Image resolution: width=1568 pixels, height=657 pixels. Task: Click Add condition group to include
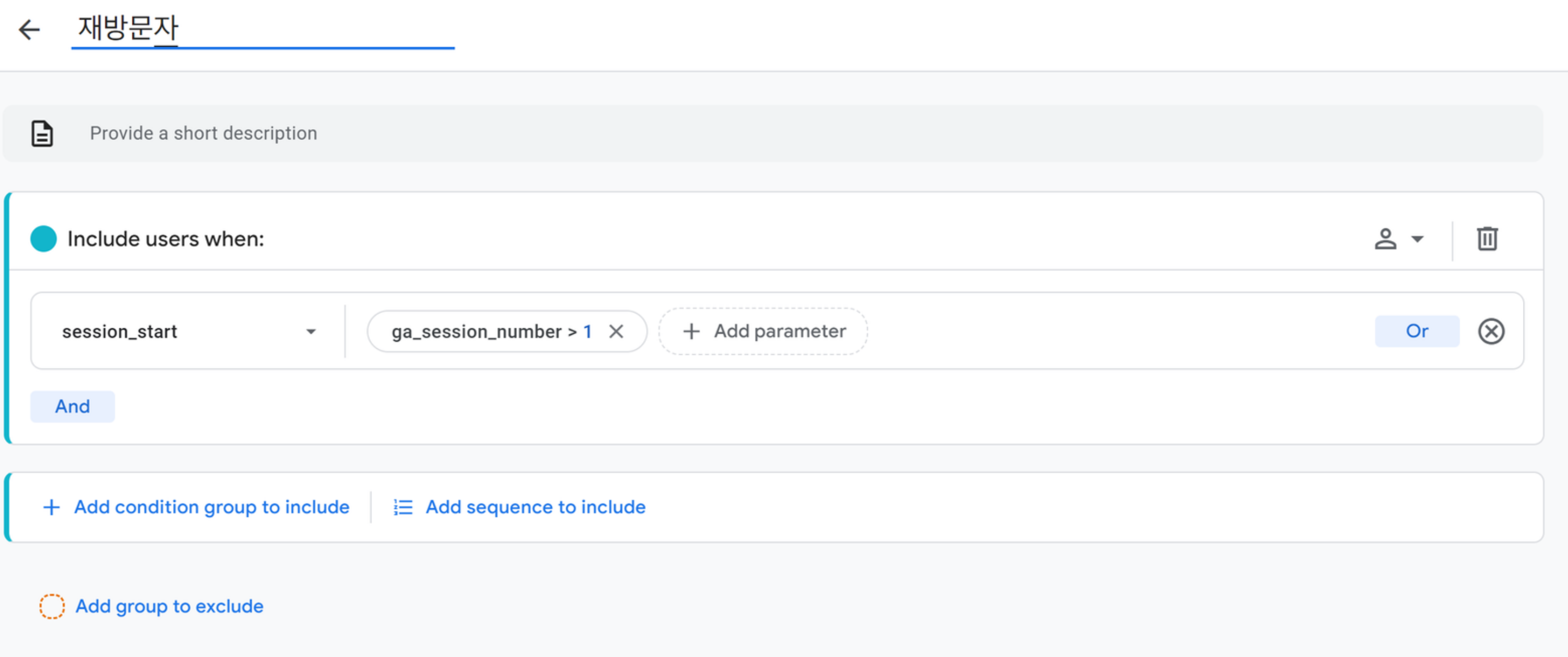196,507
